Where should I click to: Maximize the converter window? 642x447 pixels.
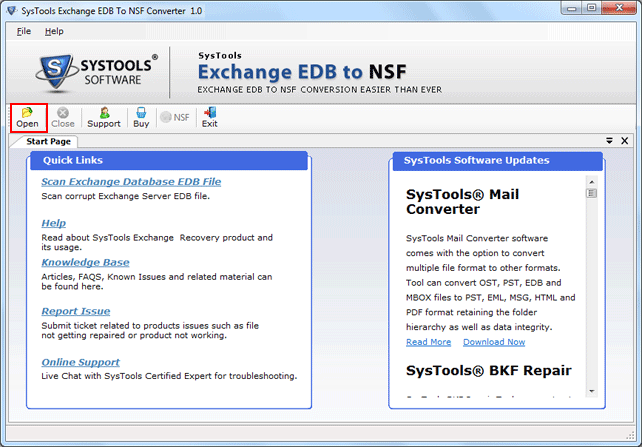(591, 8)
